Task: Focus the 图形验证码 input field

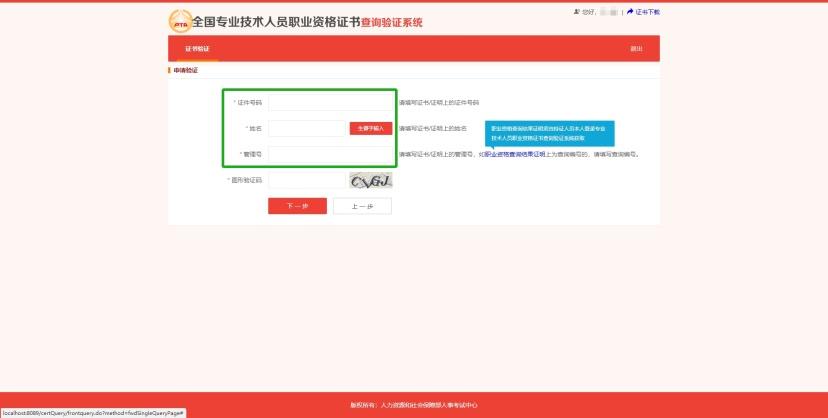Action: 306,180
